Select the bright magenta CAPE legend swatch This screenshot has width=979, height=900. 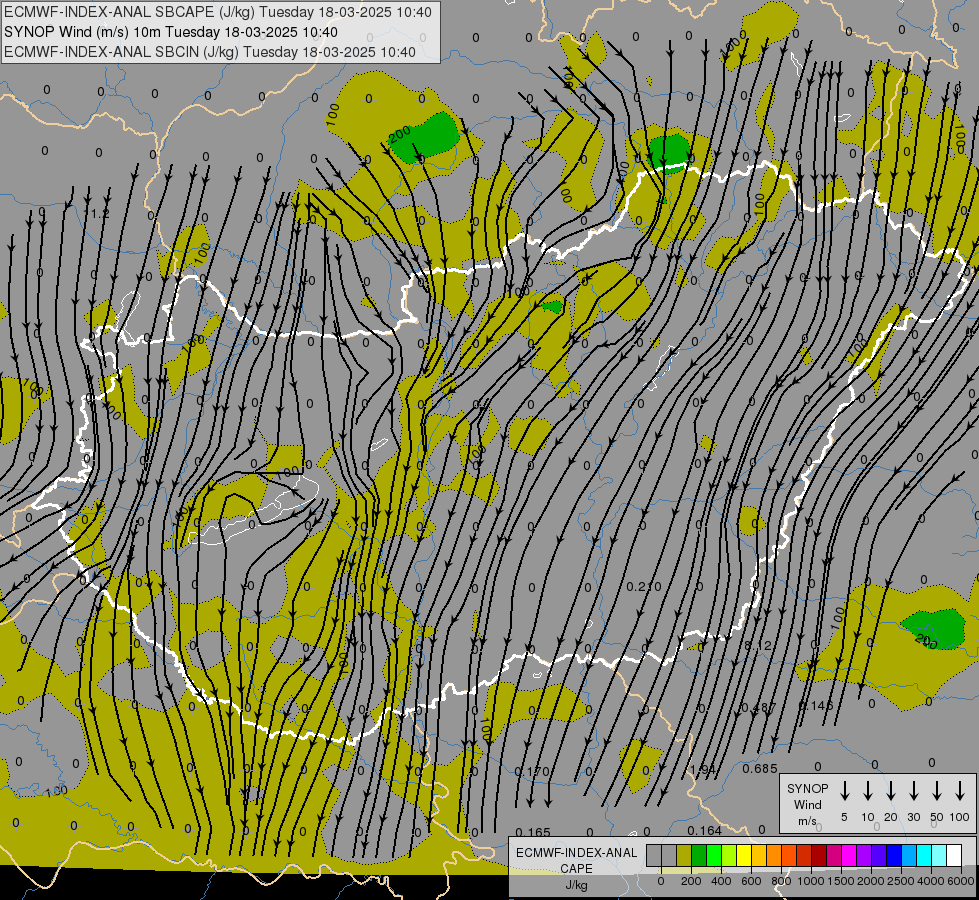[x=849, y=855]
